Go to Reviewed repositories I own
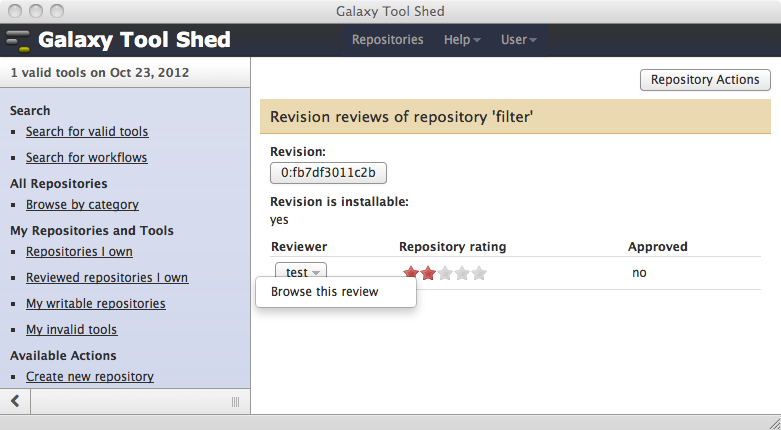Viewport: 781px width, 430px height. coord(107,278)
